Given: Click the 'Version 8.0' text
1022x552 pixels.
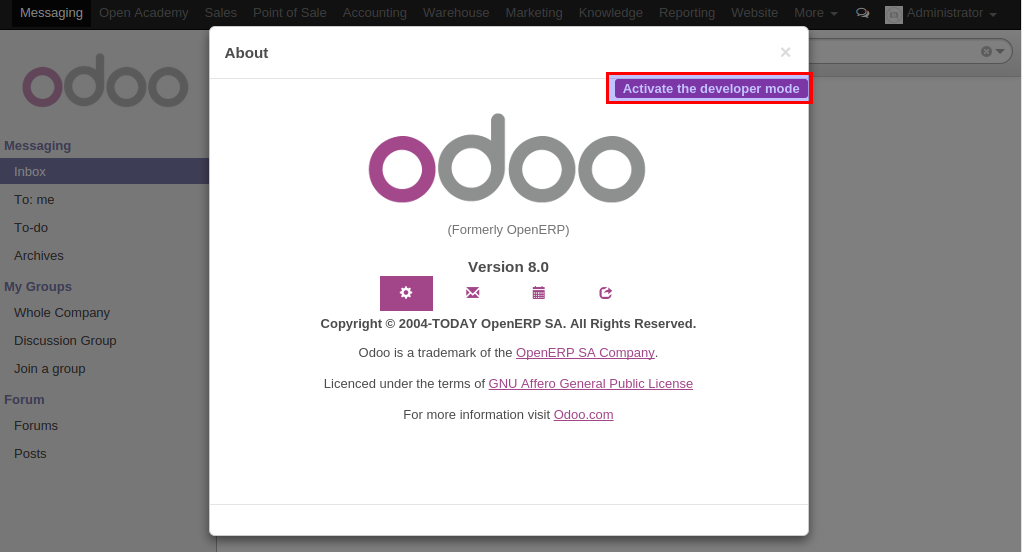Looking at the screenshot, I should [508, 267].
